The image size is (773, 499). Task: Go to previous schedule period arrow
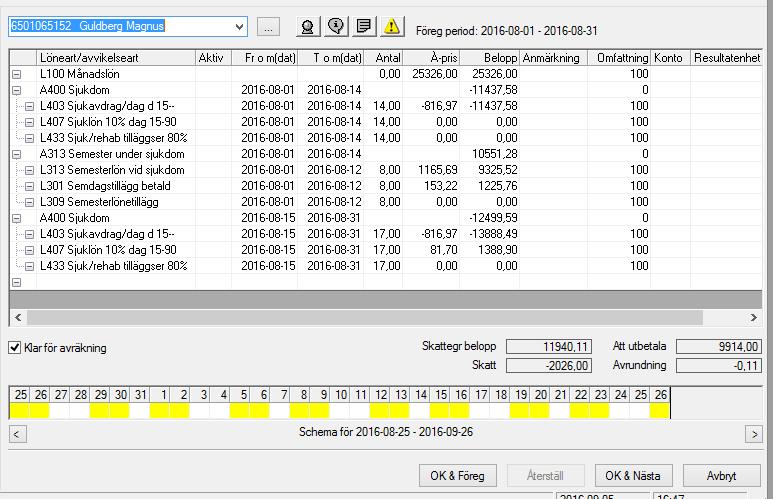coord(17,434)
